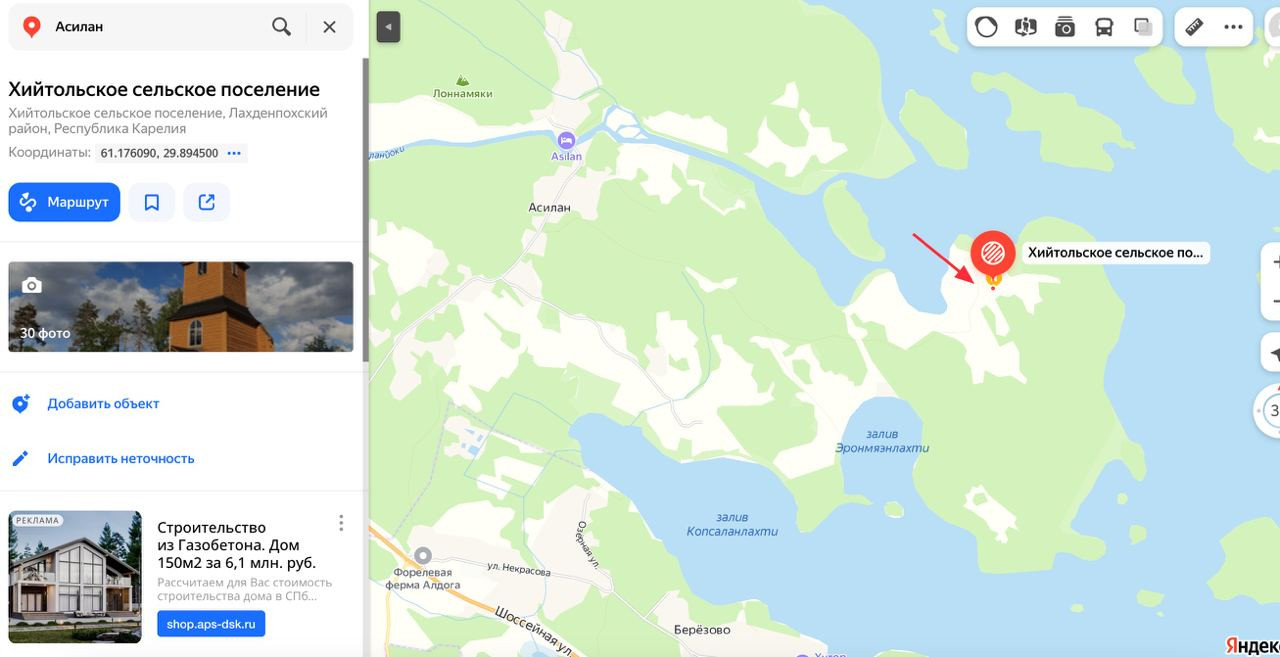Open shop.aps-dsk.ru ad link
This screenshot has height=657, width=1280.
(211, 624)
